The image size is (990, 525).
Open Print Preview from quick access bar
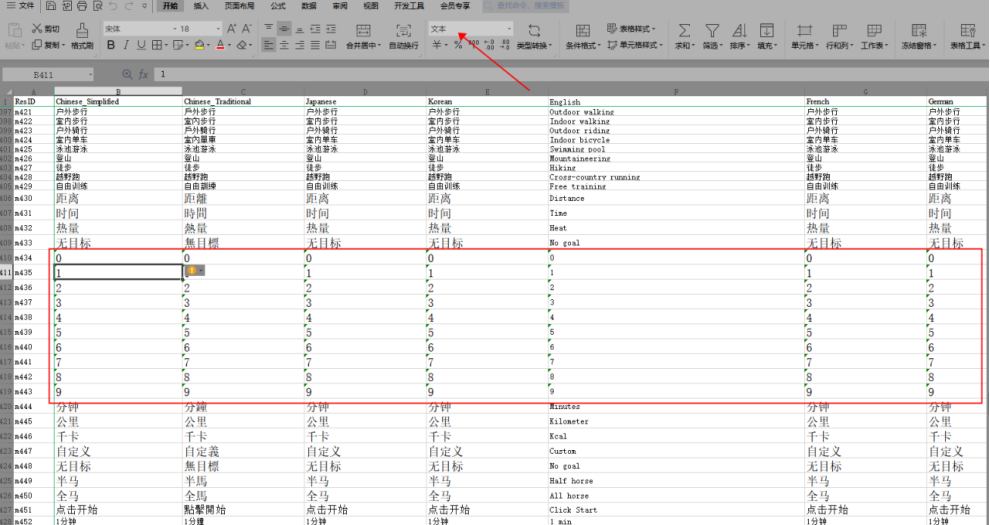(x=97, y=6)
